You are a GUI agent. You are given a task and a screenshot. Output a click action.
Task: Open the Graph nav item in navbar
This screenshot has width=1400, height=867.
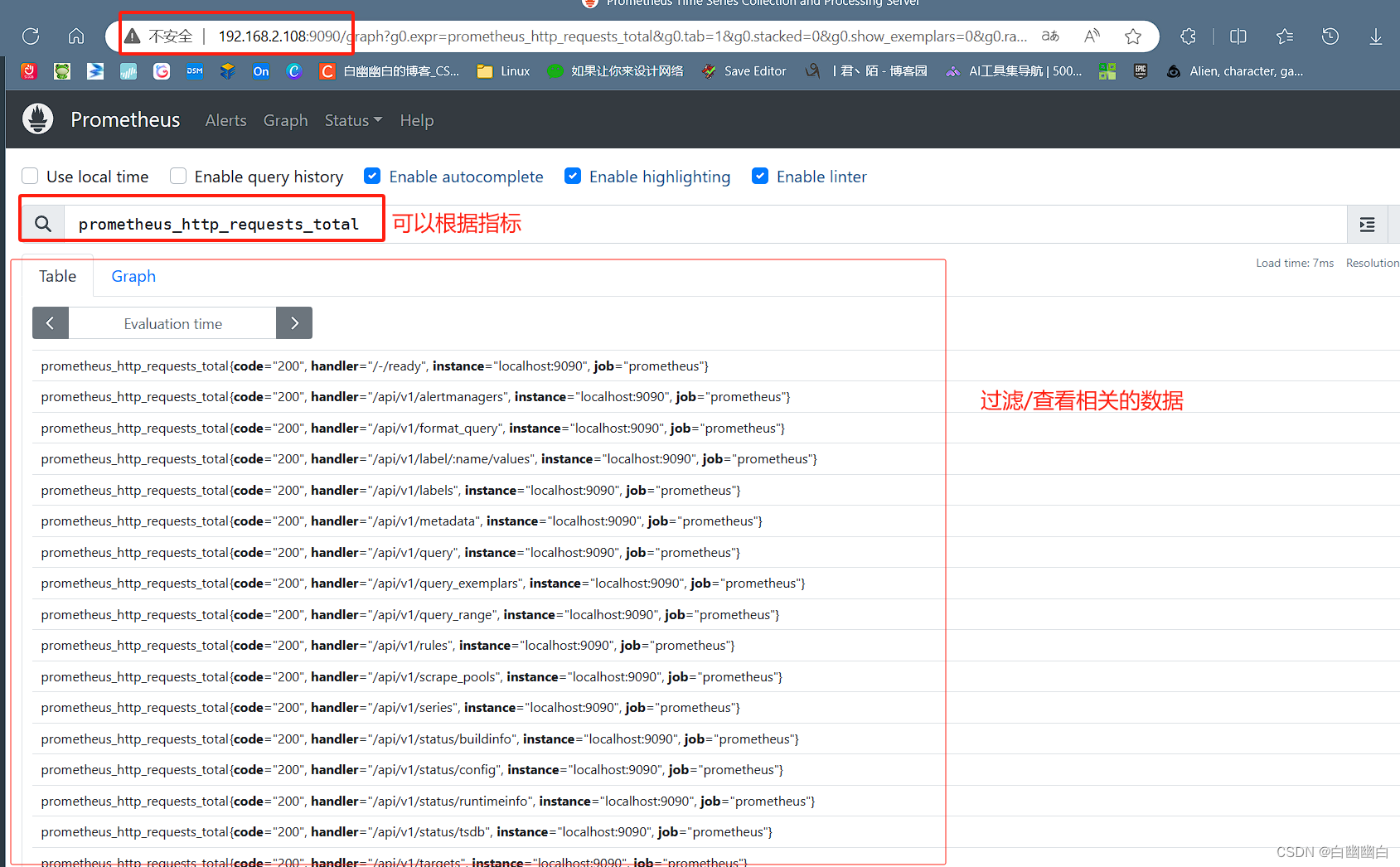(286, 120)
